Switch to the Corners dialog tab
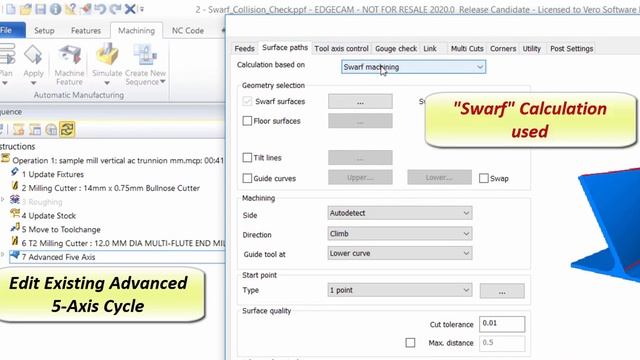The width and height of the screenshot is (640, 360). click(x=503, y=49)
